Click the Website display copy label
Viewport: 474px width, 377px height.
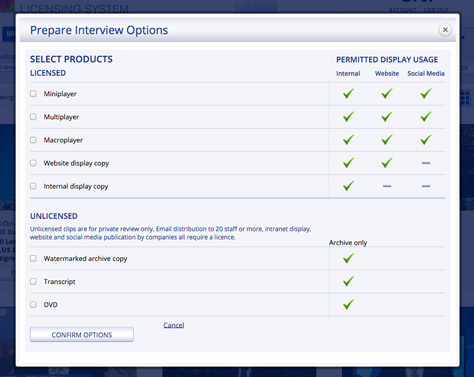(x=76, y=163)
